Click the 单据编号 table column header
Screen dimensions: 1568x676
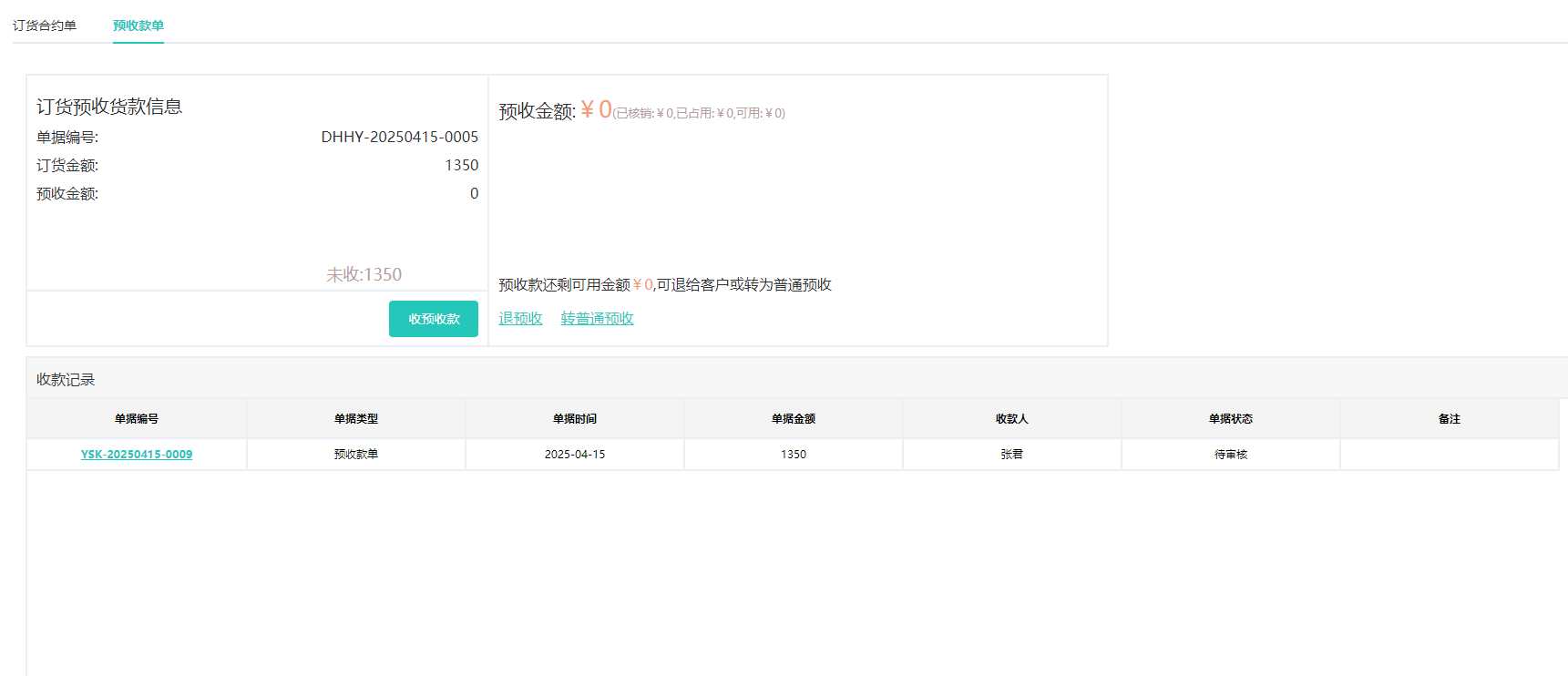pos(137,419)
